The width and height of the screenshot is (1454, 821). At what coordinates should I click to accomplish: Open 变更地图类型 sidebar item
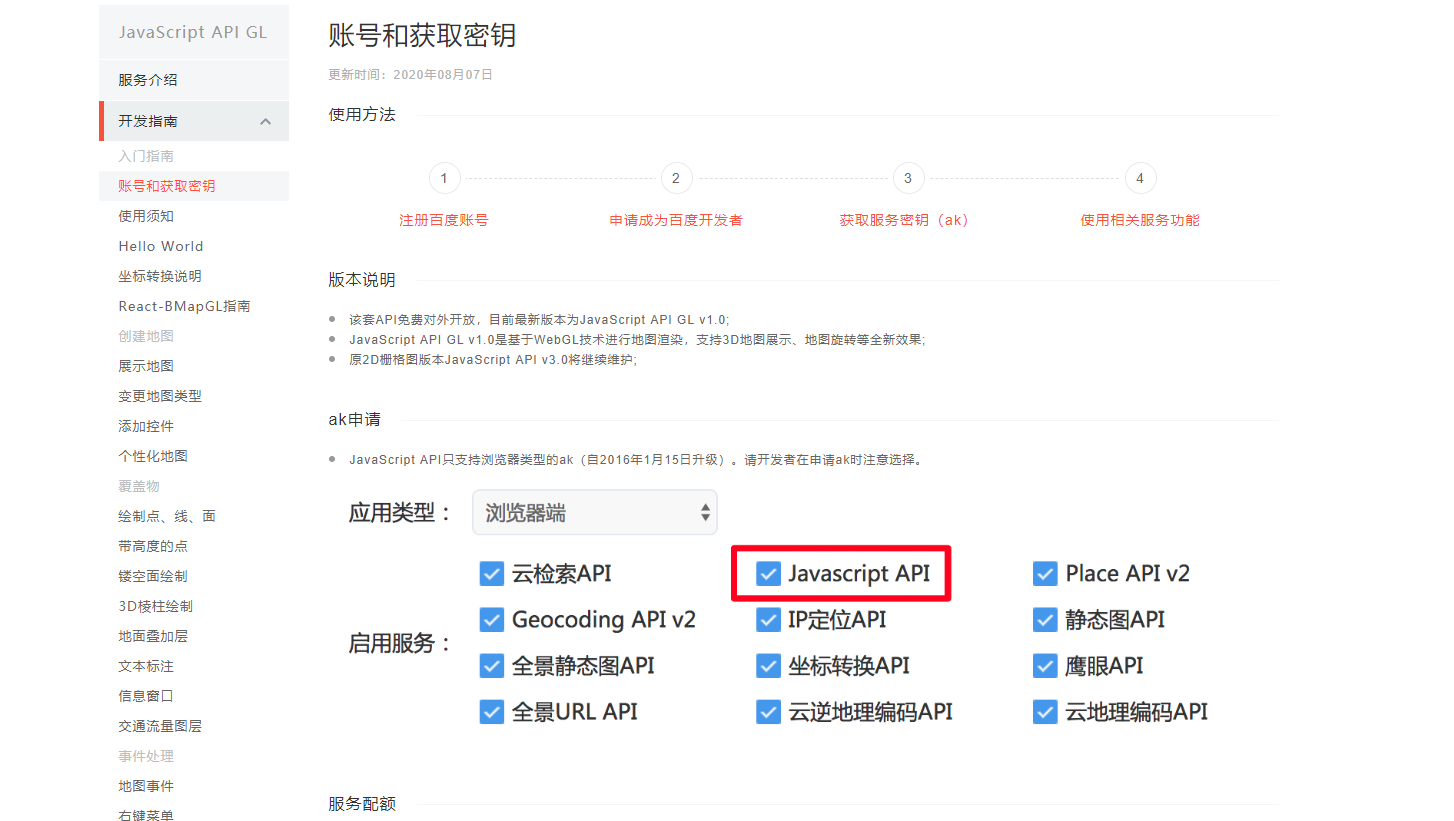tap(160, 396)
